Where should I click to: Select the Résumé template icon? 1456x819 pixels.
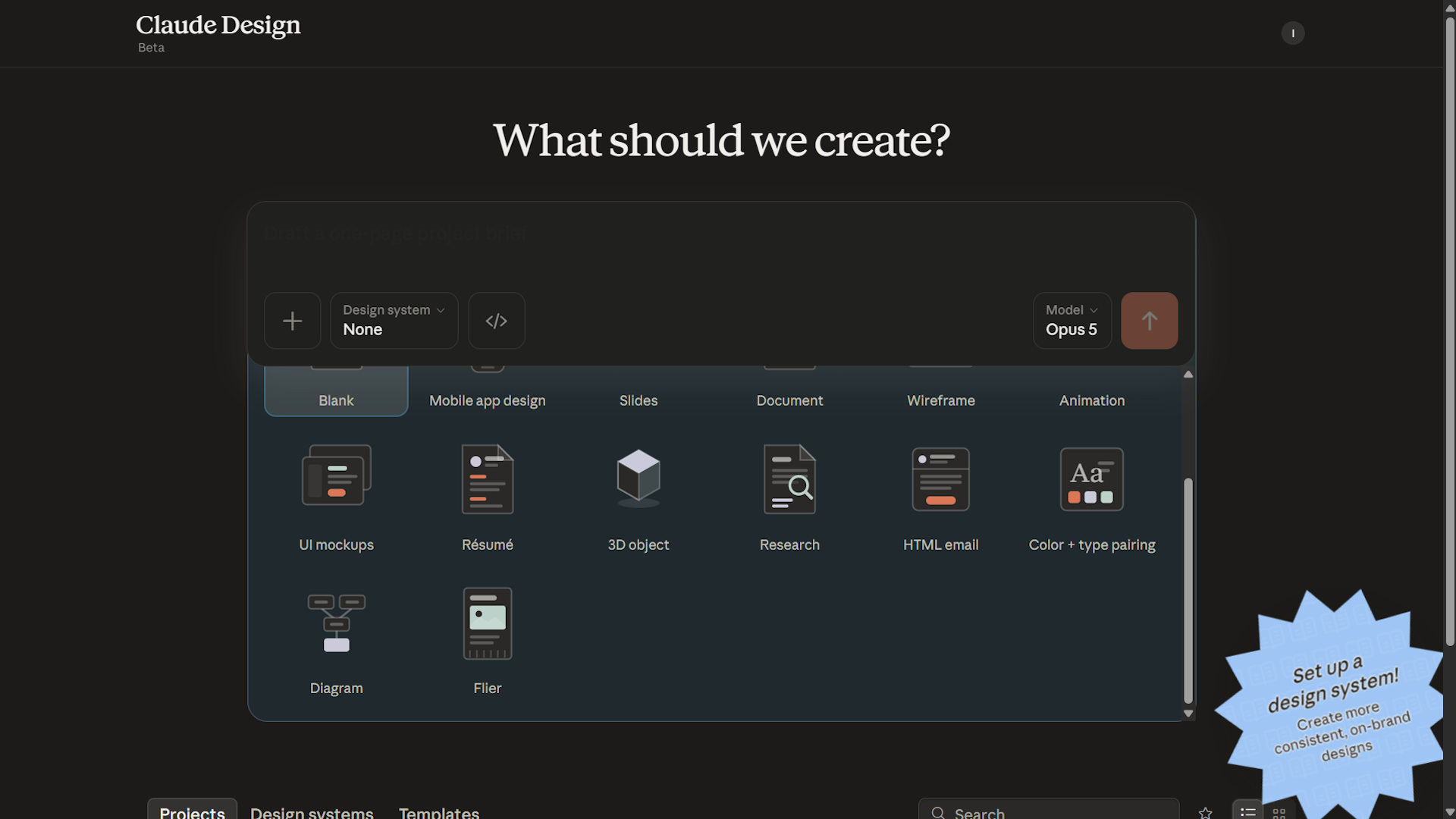(x=488, y=479)
